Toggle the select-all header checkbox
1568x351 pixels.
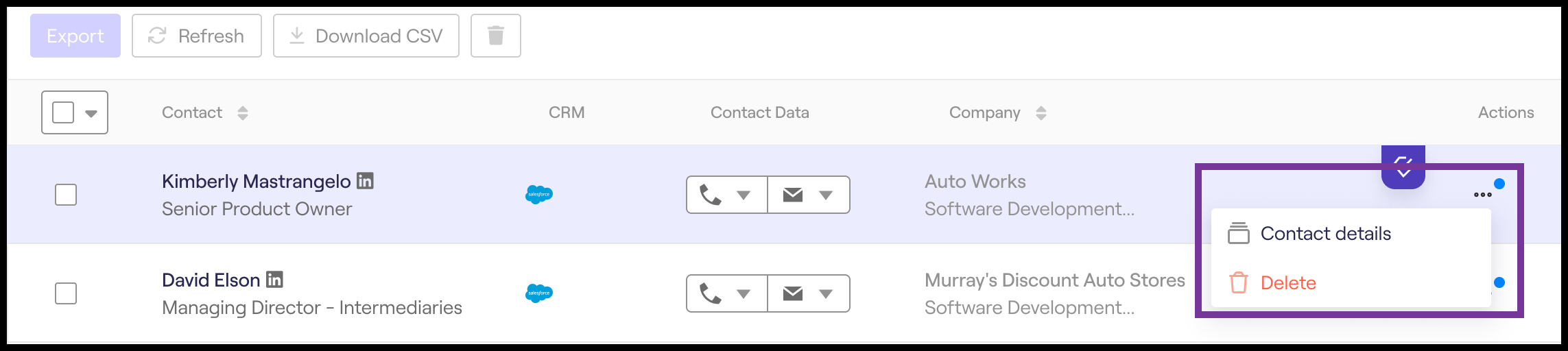[x=63, y=112]
